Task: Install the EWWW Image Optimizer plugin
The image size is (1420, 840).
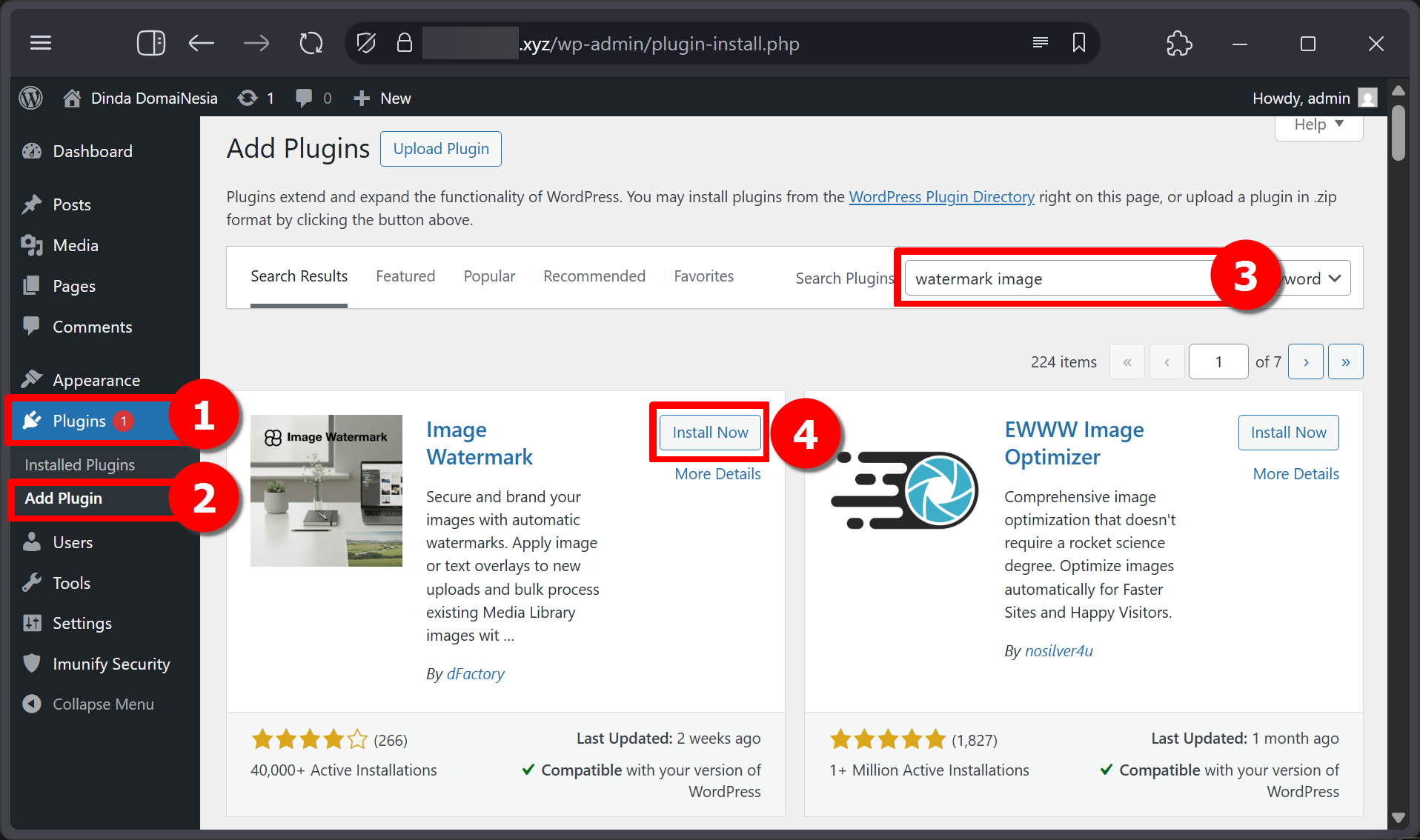Action: [1288, 433]
